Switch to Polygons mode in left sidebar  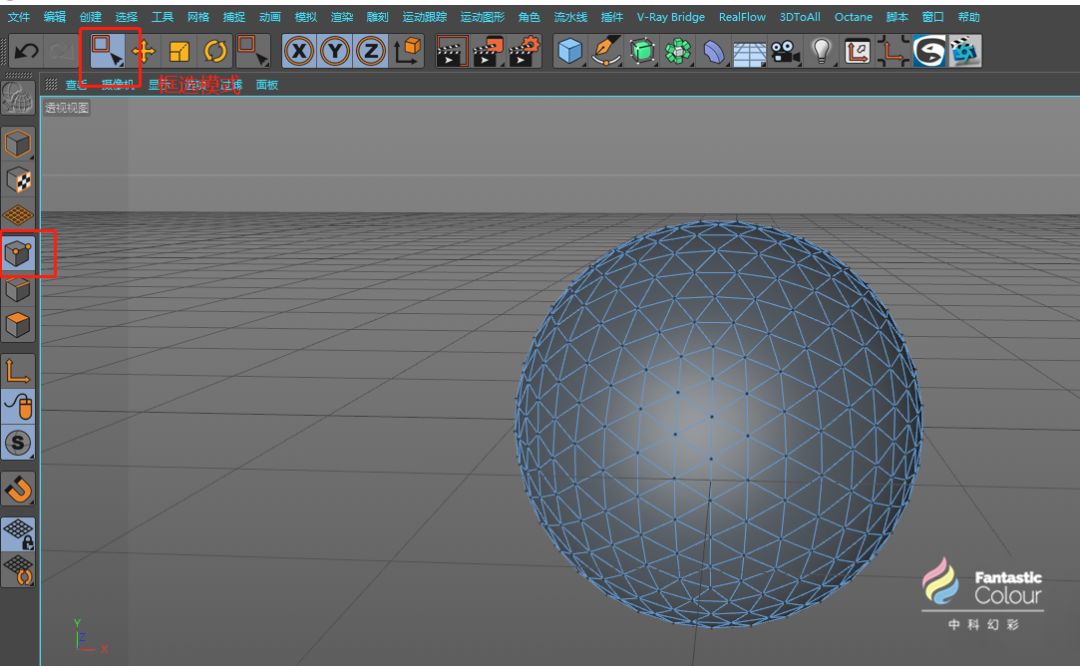(x=19, y=324)
